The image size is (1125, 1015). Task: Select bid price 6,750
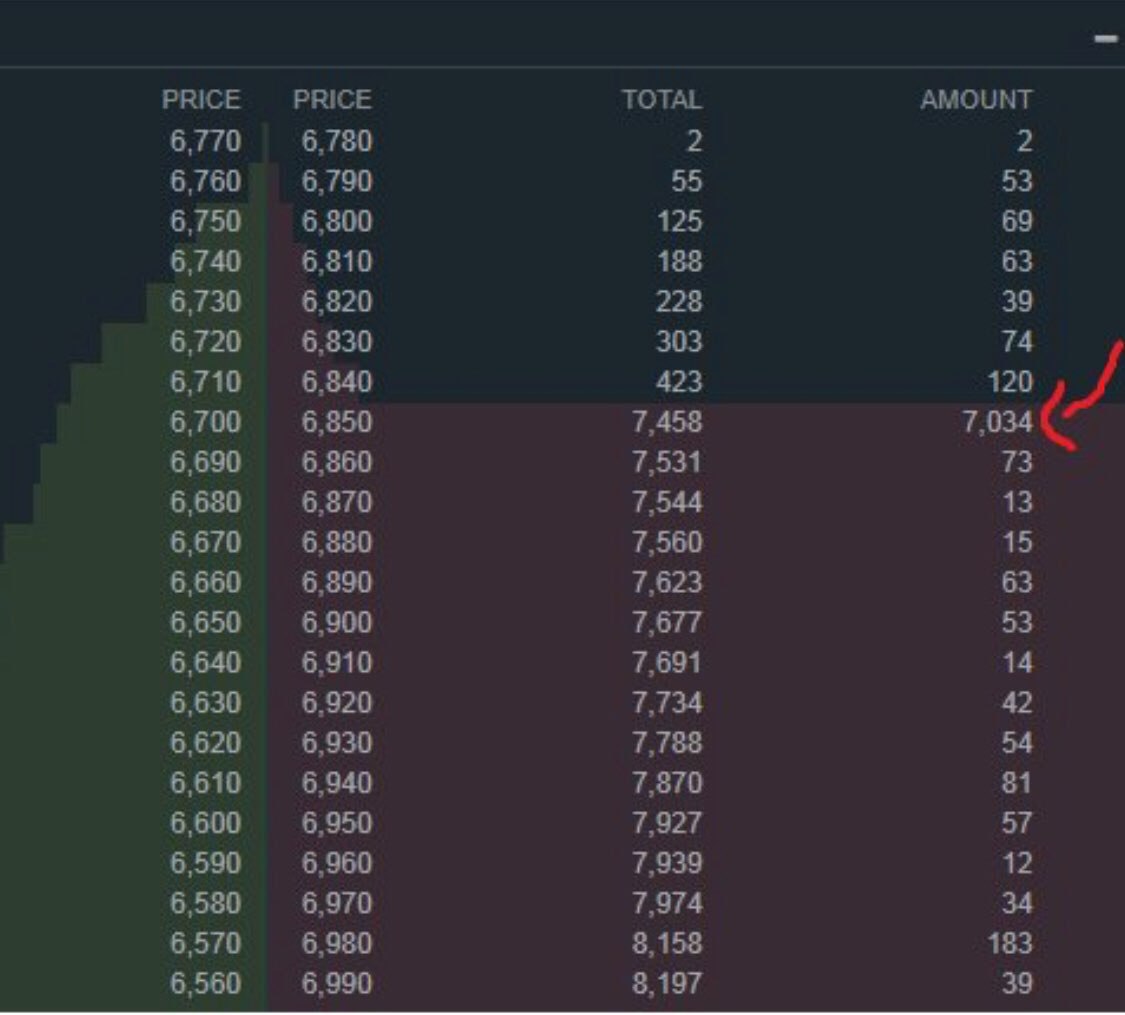pos(206,222)
